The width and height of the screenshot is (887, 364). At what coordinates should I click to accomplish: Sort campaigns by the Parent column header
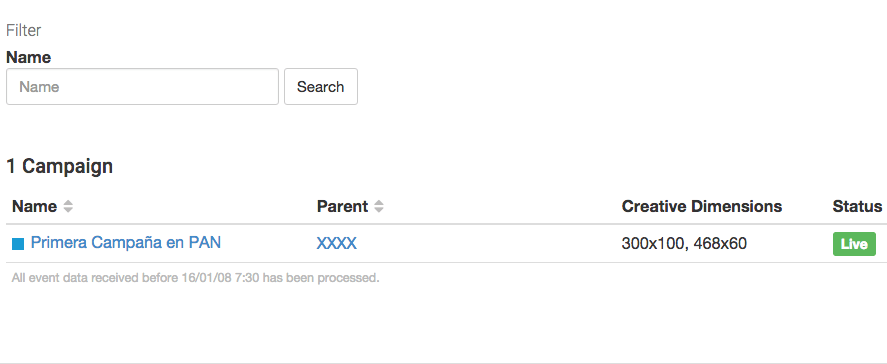pos(342,207)
